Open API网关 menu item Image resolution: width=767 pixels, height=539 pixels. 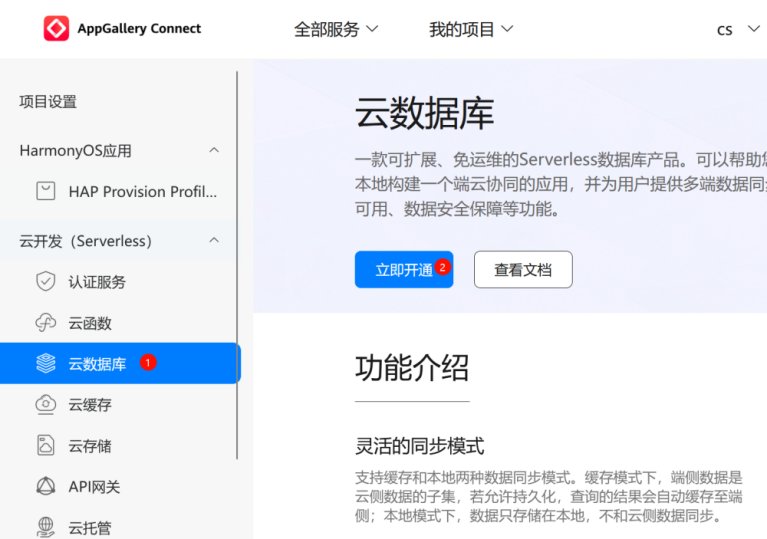point(94,487)
